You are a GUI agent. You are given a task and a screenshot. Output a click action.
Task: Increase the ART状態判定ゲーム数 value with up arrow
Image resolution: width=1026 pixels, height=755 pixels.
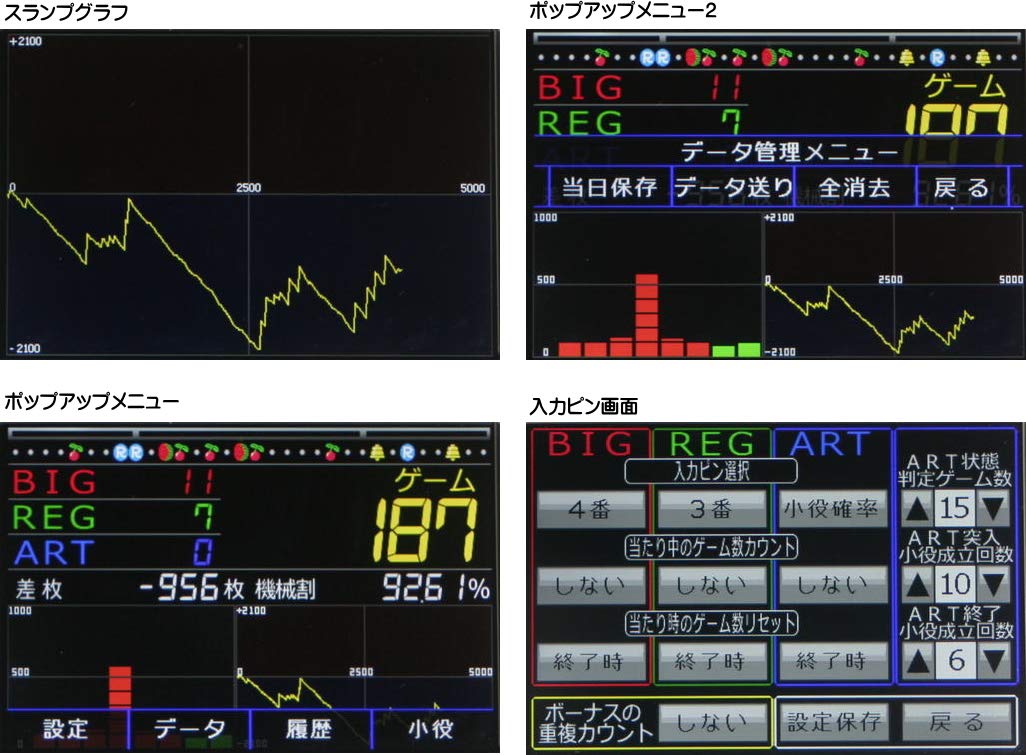[917, 510]
